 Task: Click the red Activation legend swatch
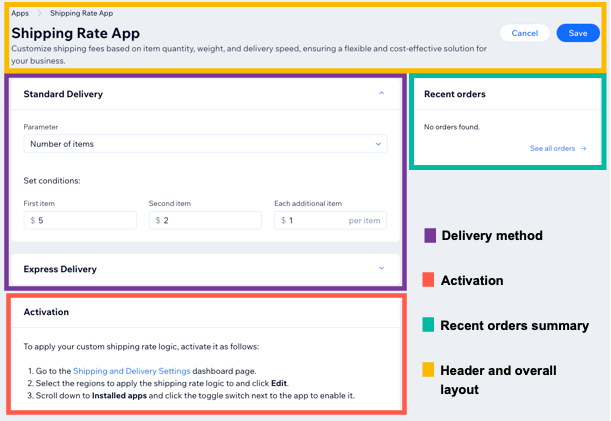tap(428, 280)
